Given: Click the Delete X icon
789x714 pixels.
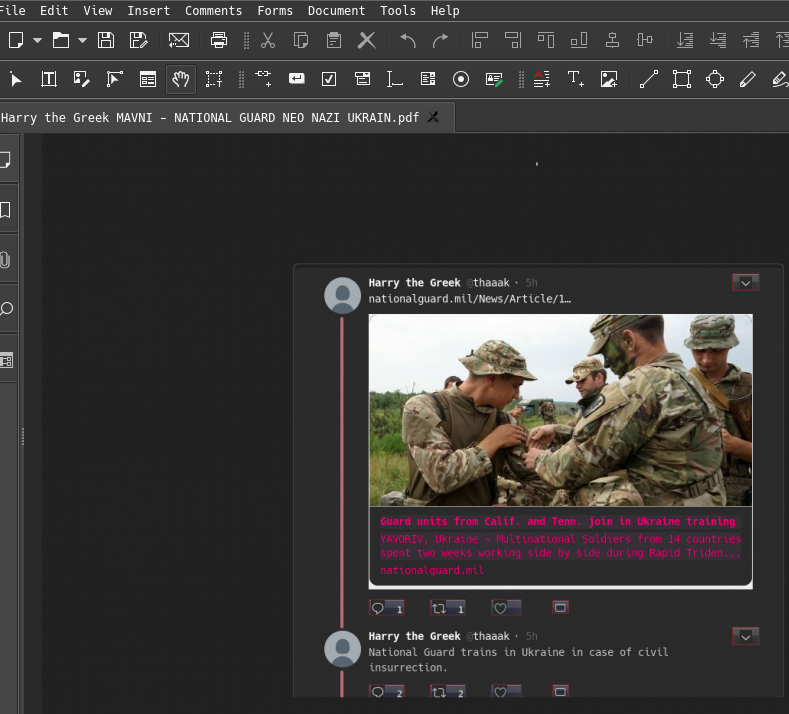Looking at the screenshot, I should pyautogui.click(x=367, y=40).
